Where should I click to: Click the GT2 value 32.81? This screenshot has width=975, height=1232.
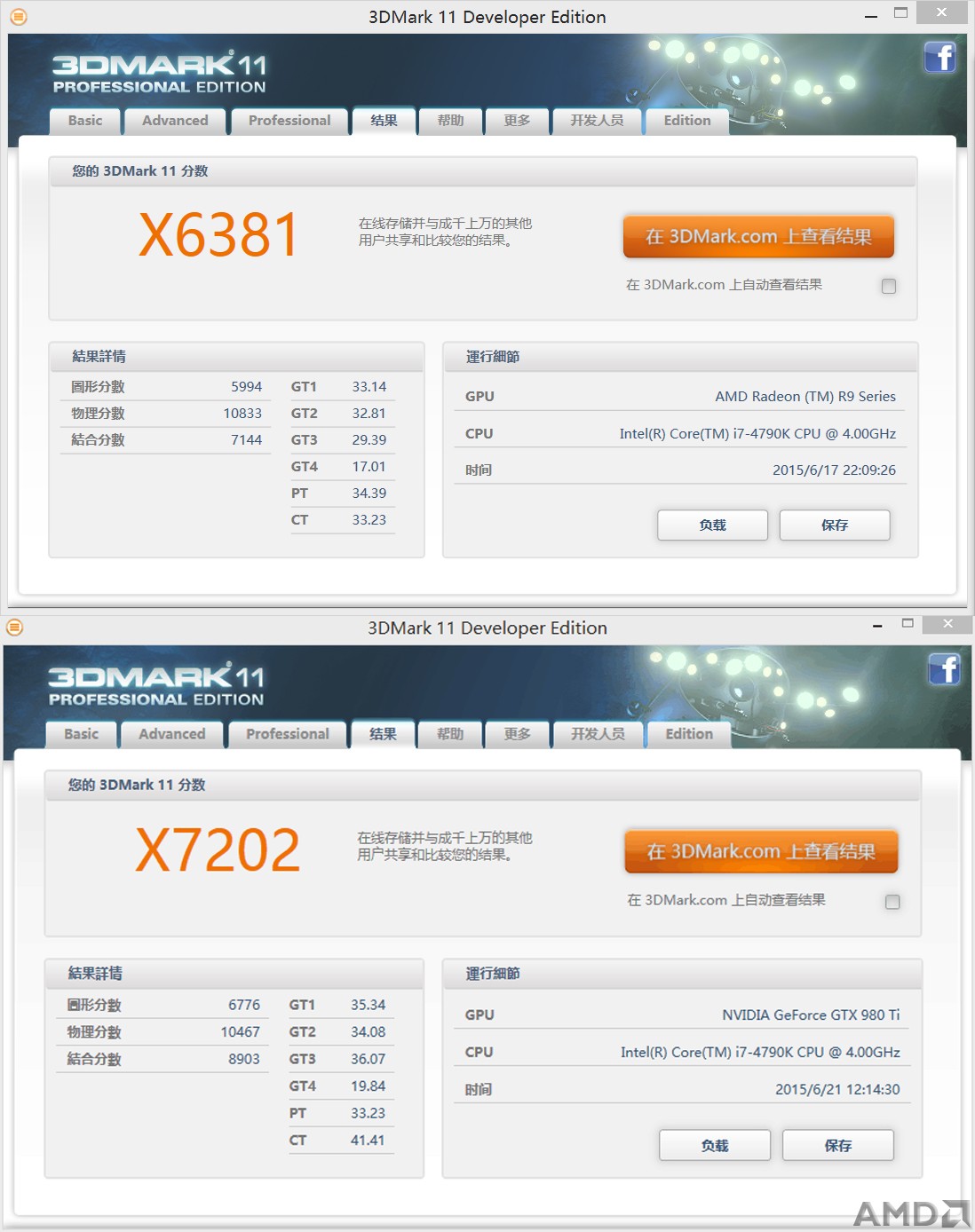tap(369, 414)
